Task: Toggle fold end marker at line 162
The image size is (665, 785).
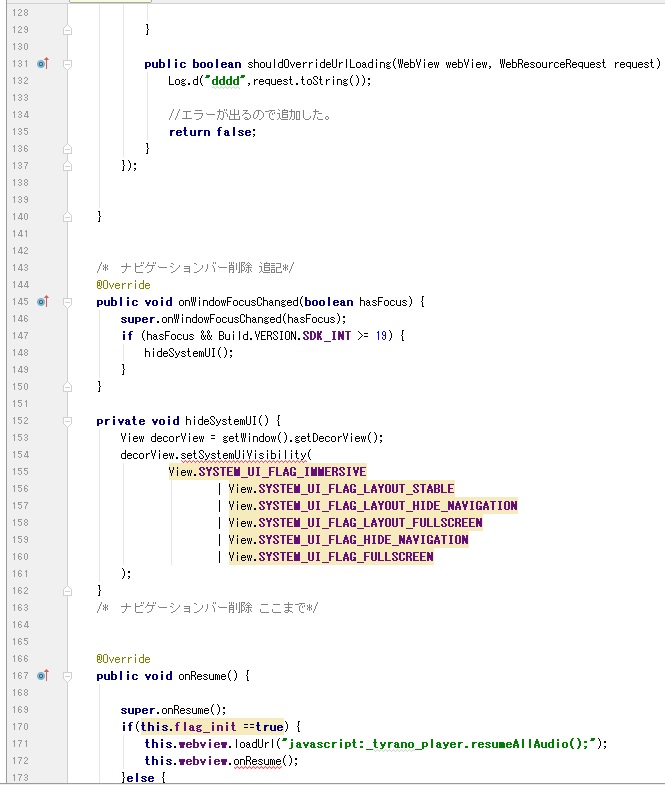Action: coord(68,591)
